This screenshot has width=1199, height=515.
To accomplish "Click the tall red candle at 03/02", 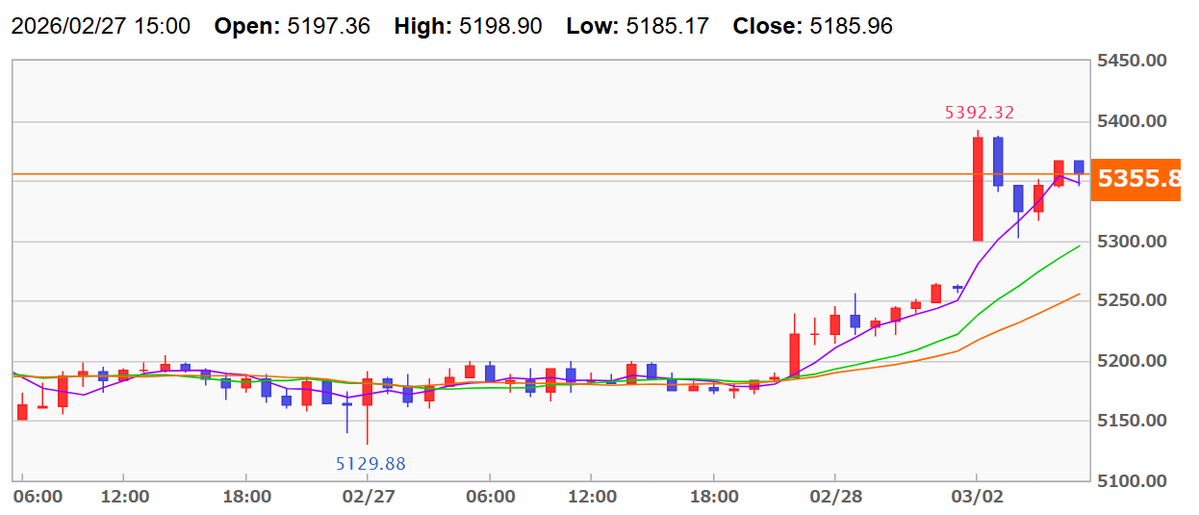I will tap(977, 188).
